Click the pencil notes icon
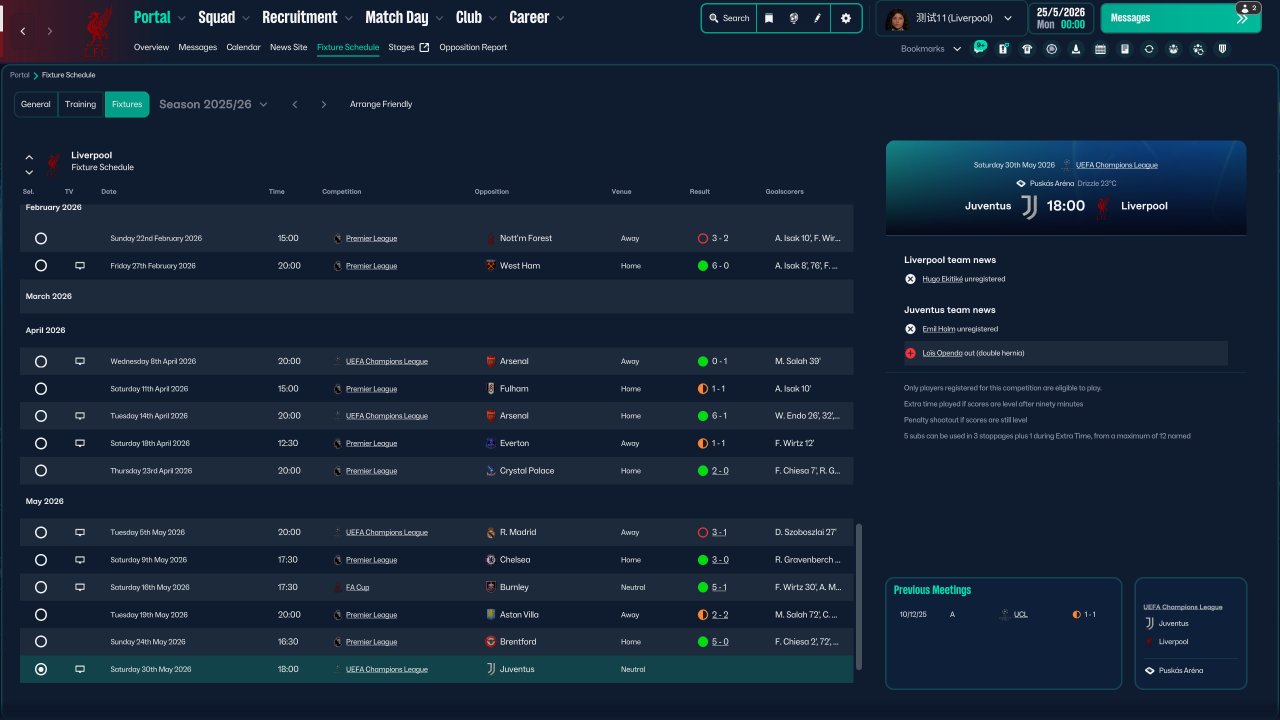This screenshot has width=1280, height=720. click(x=817, y=18)
